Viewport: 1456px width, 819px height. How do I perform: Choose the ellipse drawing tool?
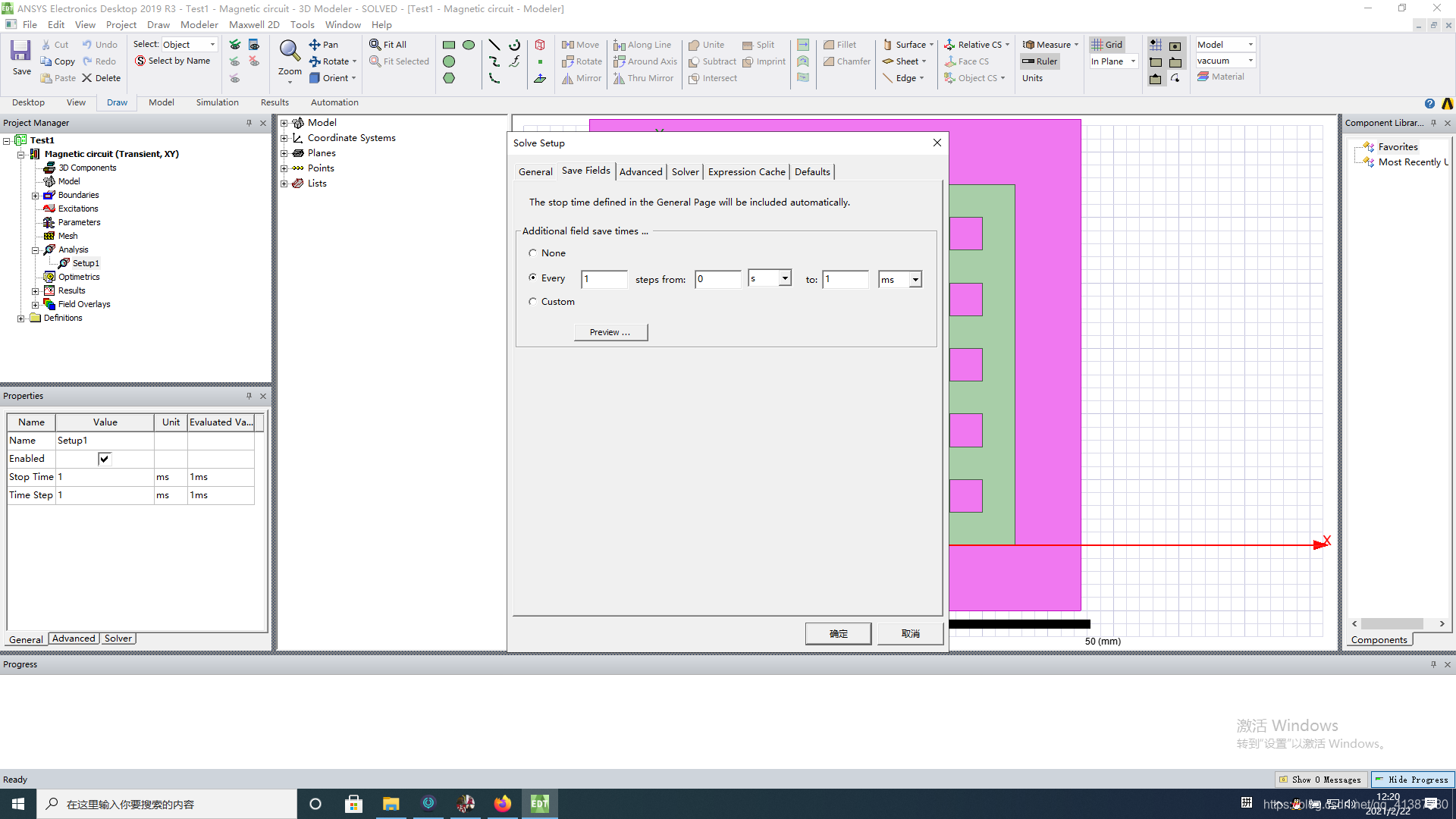coord(469,45)
